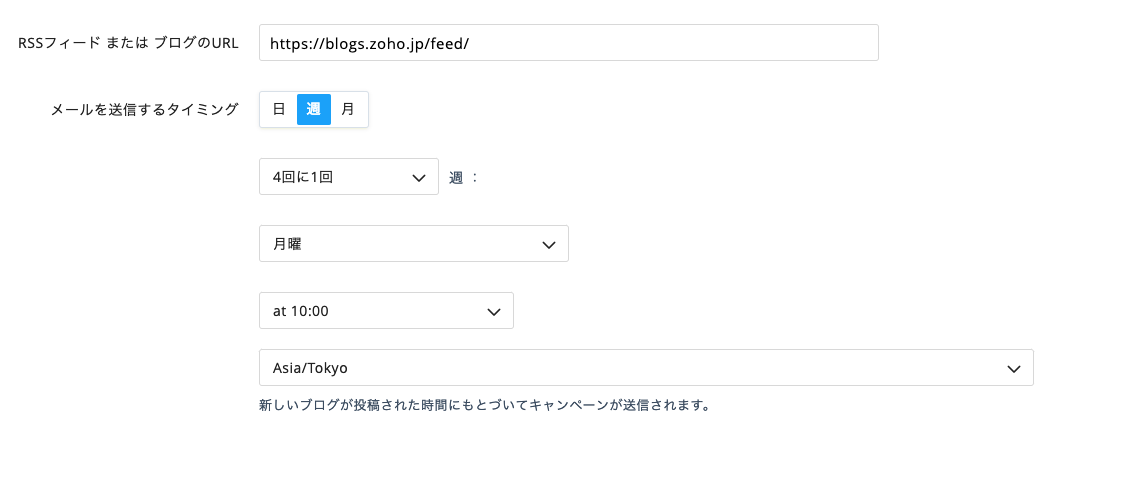Click the chevron arrow on the at 10:00 dropdown
Screen dimensions: 1141x489
pyautogui.click(x=493, y=312)
